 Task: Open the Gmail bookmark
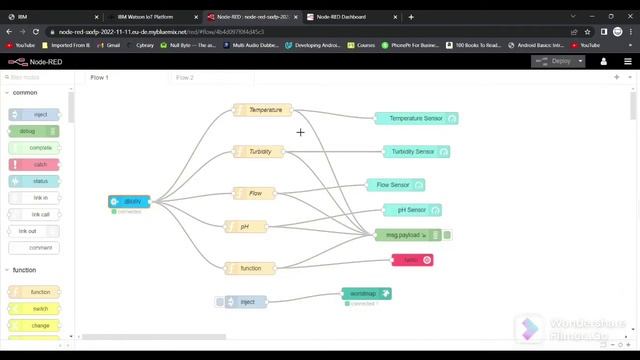[x=109, y=45]
